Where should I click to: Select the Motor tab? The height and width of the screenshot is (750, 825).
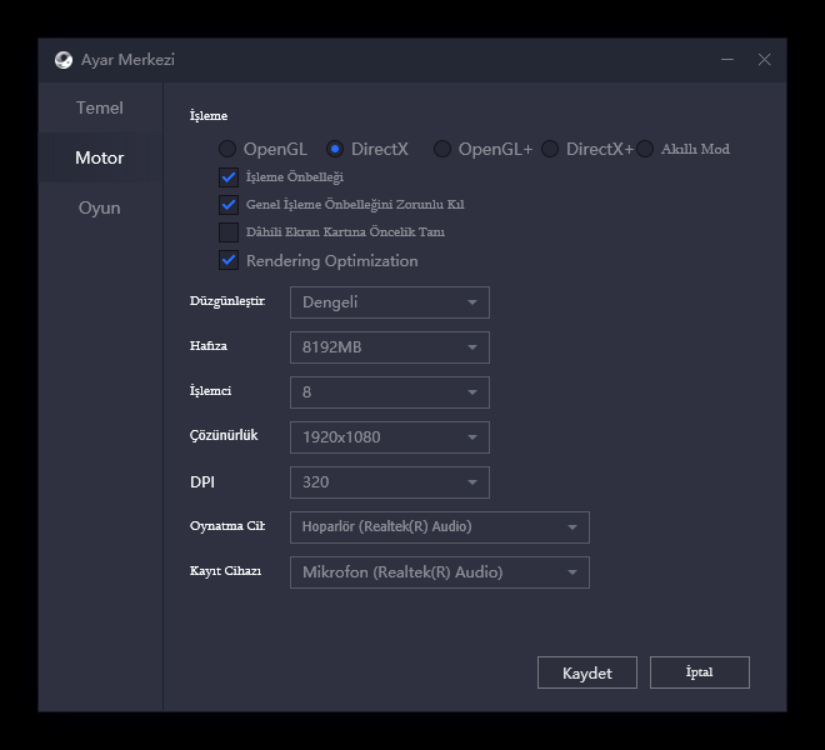tap(99, 157)
